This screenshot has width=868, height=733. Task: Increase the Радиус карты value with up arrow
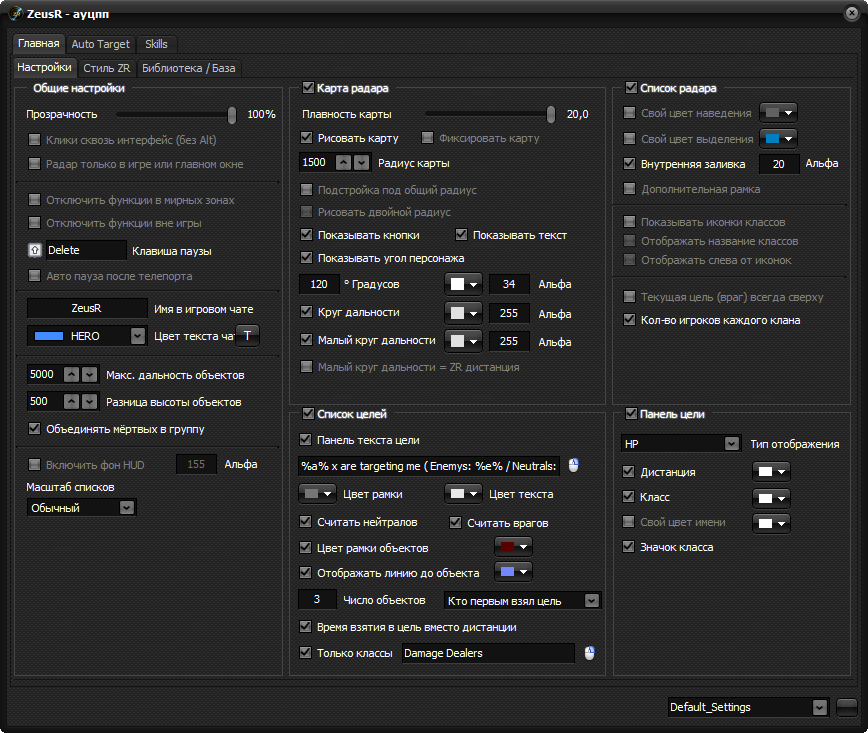point(344,163)
